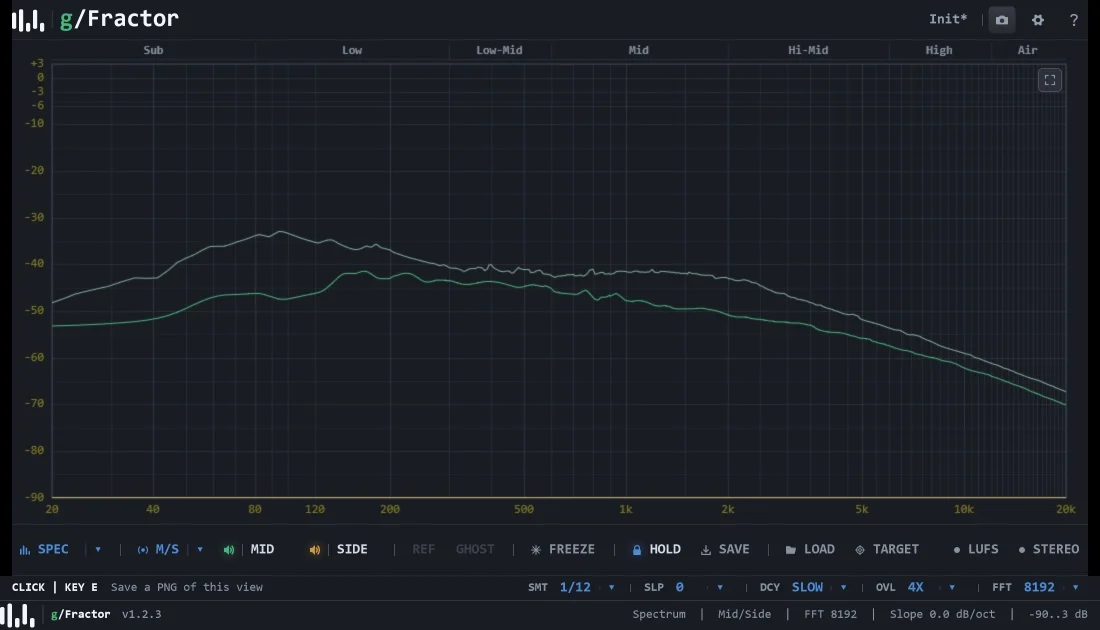Open settings with the gear icon
1100x630 pixels.
tap(1038, 20)
